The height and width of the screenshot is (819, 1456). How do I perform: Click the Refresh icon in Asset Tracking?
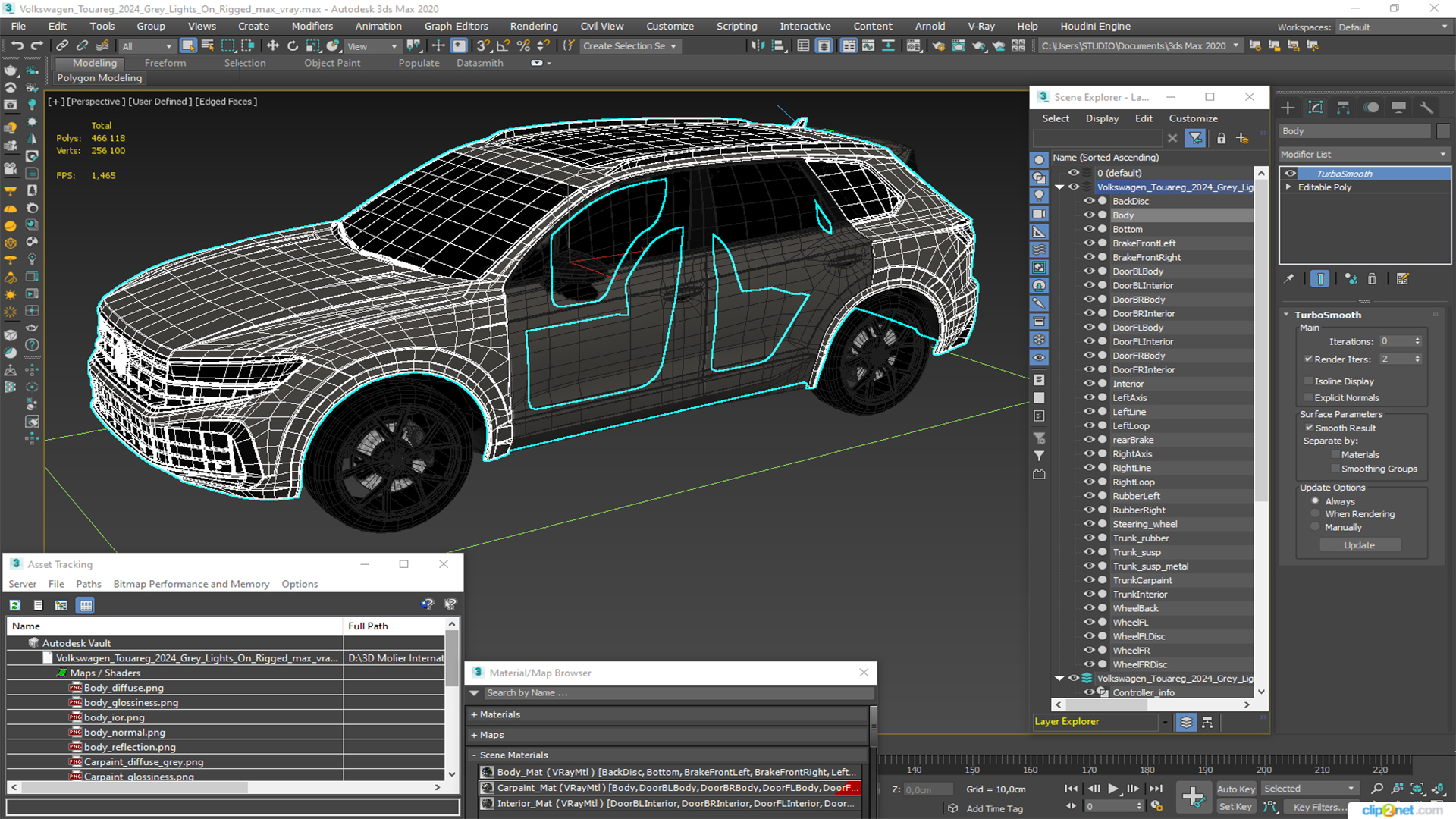tap(15, 605)
